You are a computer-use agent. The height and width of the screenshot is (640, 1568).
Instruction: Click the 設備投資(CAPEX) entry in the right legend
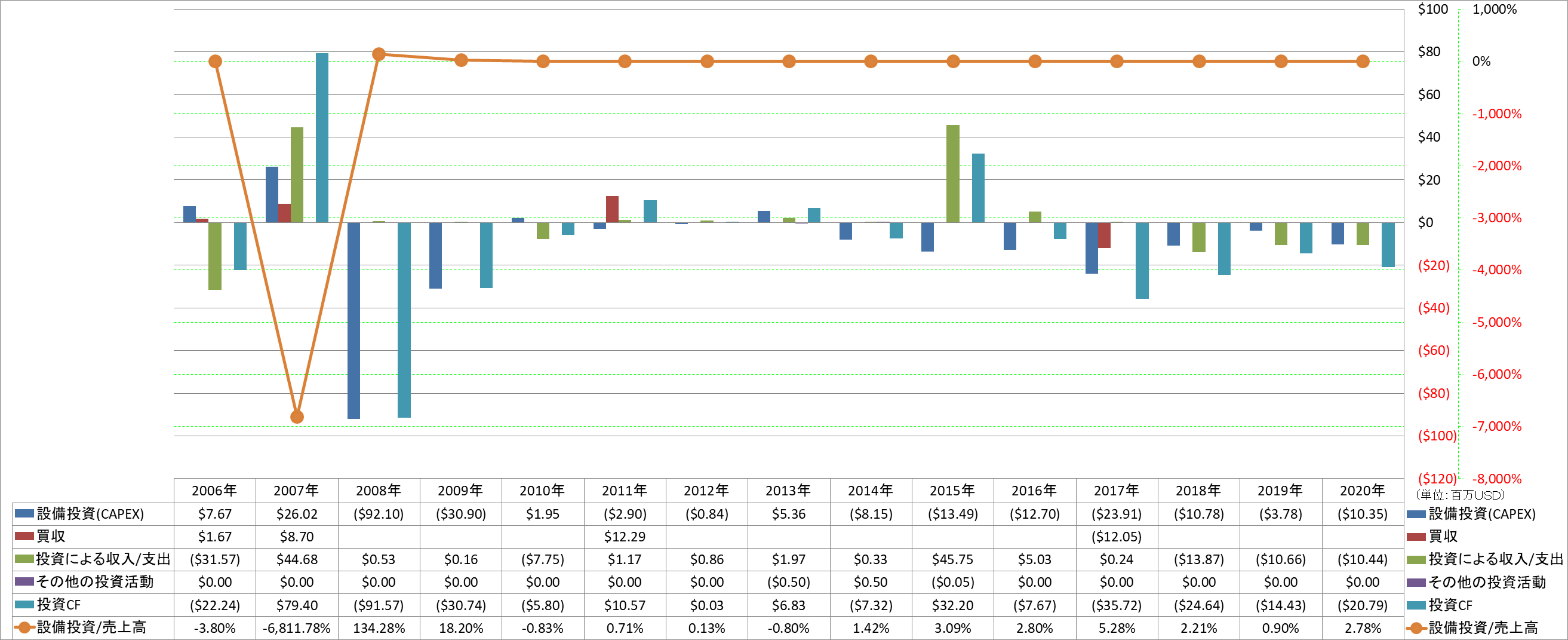click(1471, 514)
